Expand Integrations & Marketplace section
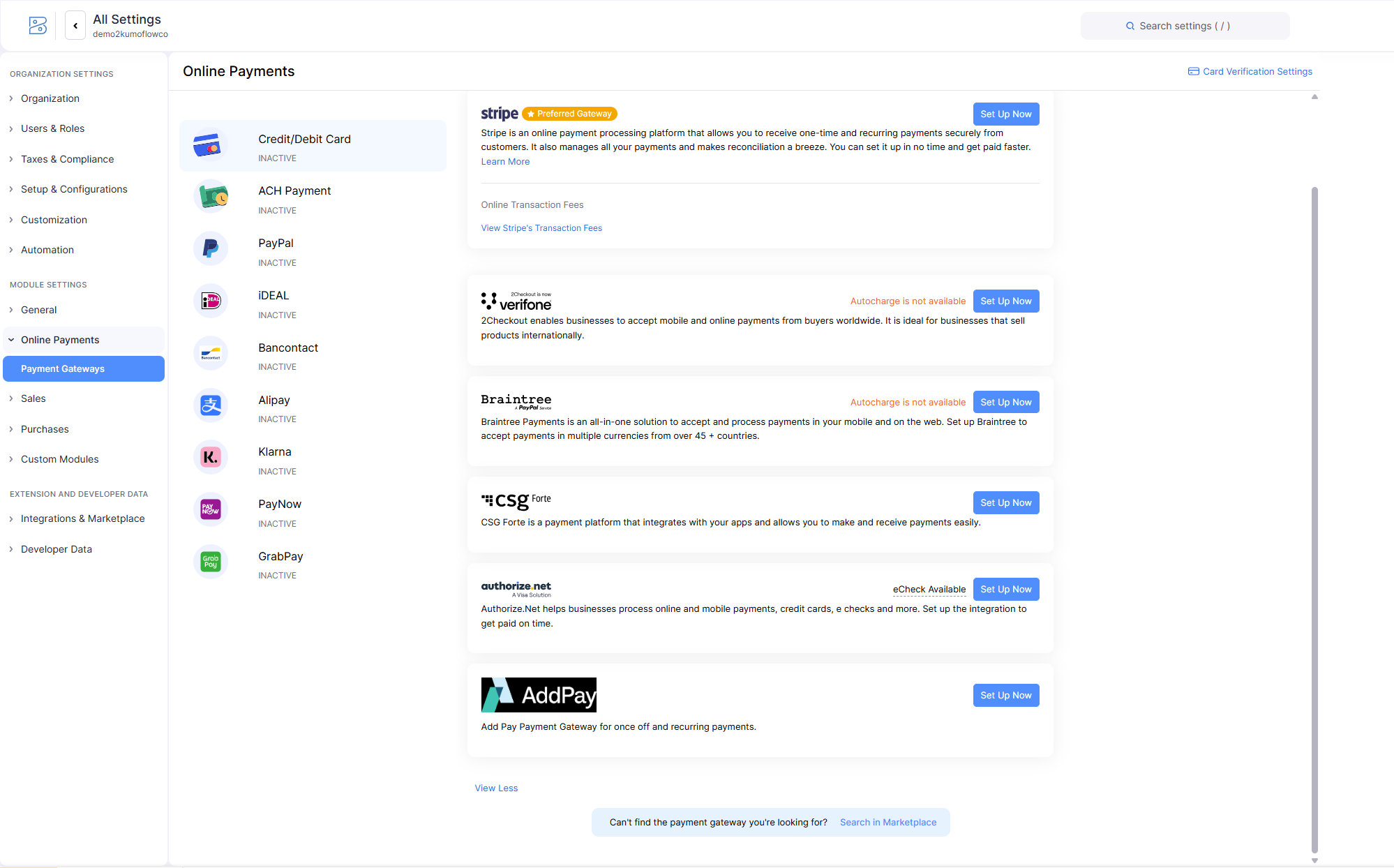The height and width of the screenshot is (868, 1394). tap(82, 518)
